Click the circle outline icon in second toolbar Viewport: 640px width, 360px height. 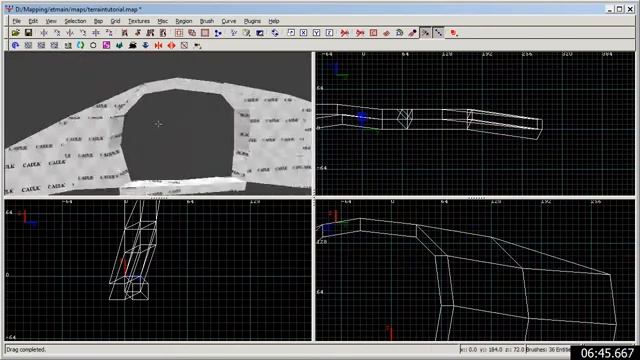click(93, 45)
